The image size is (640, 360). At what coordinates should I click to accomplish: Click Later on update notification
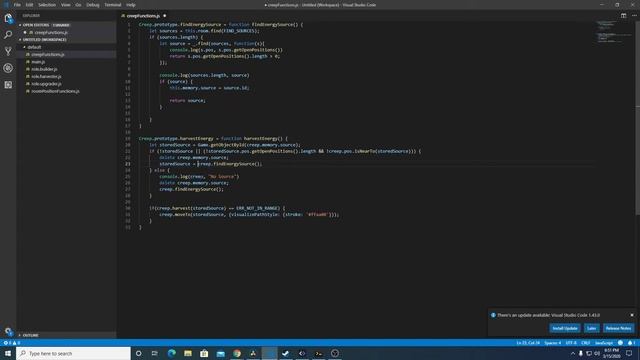[x=591, y=328]
